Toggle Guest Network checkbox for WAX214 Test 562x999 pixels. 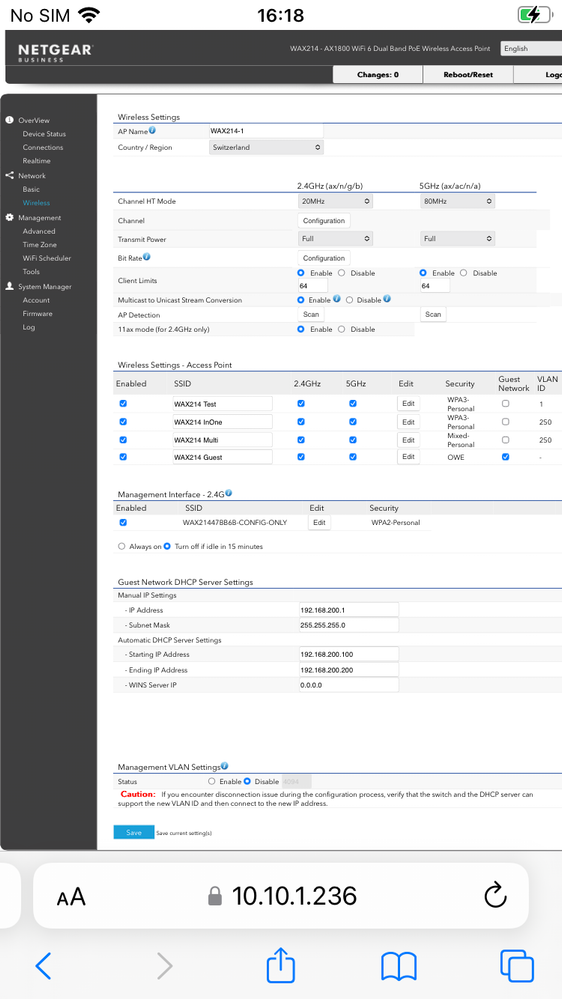pyautogui.click(x=505, y=403)
